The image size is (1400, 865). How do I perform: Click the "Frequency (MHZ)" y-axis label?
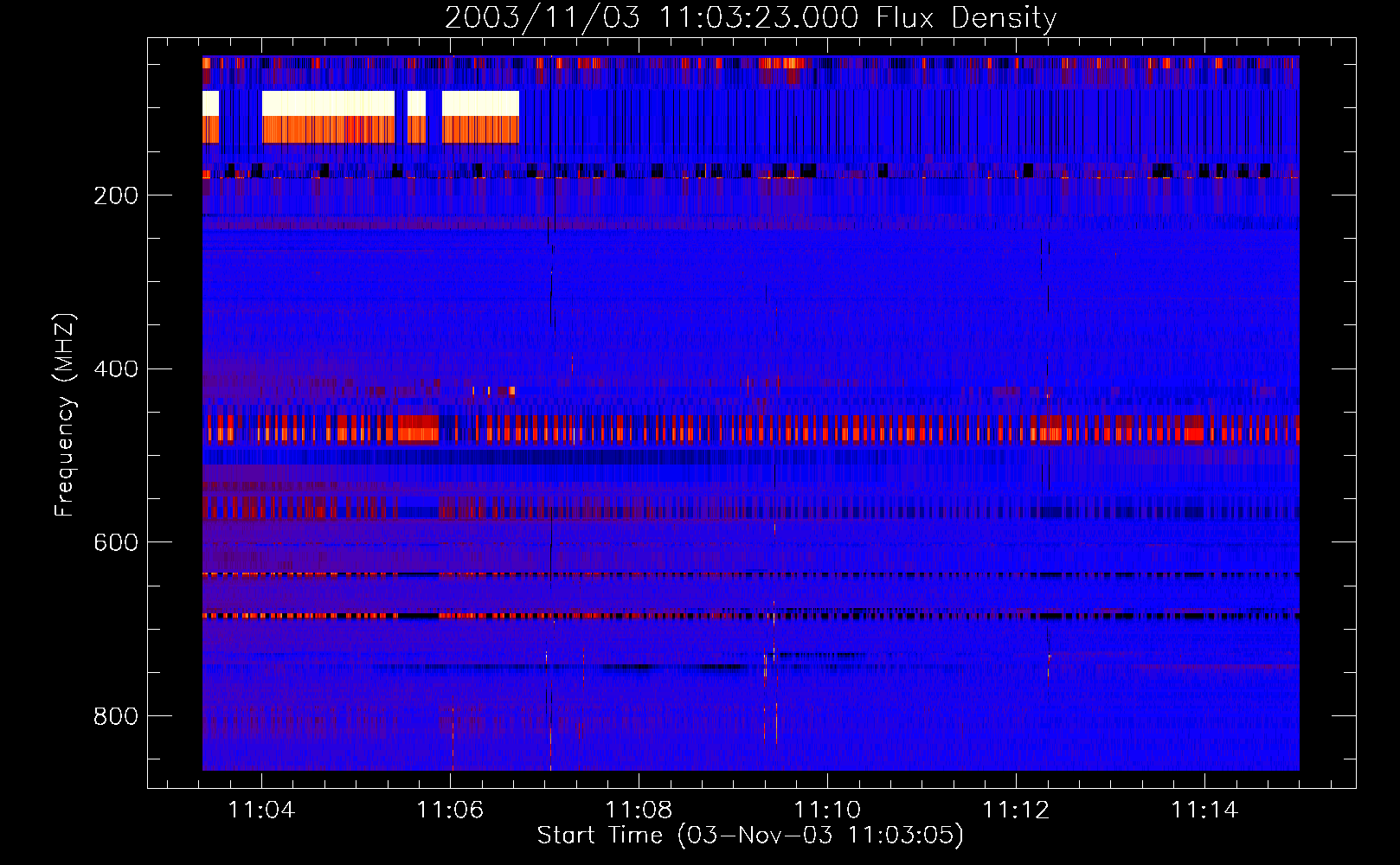(x=64, y=415)
